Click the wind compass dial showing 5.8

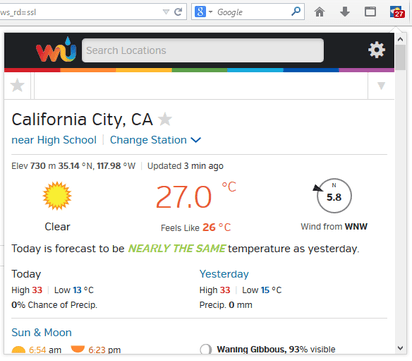[334, 196]
